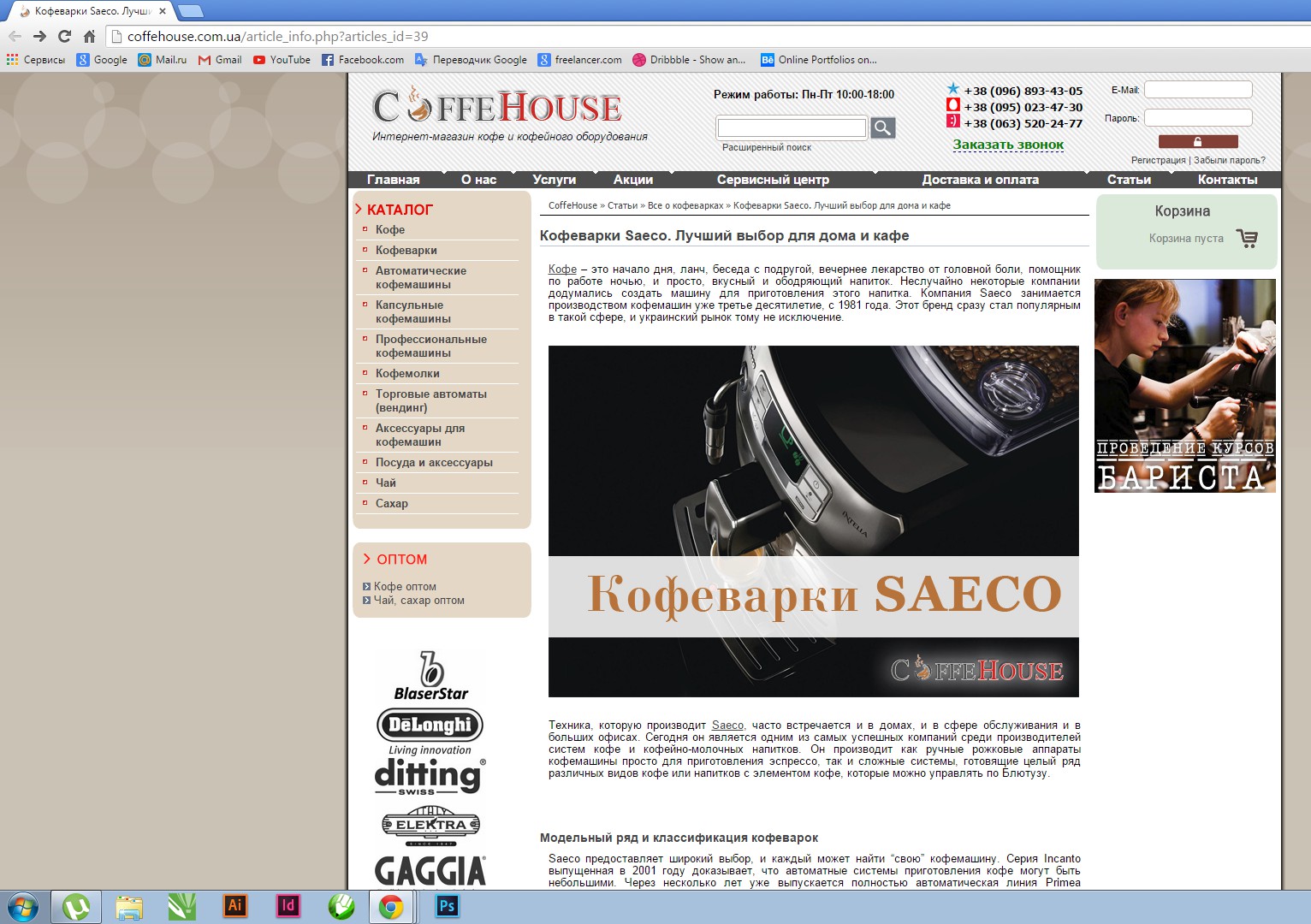Open uTorrent from the taskbar
Viewport: 1311px width, 924px height.
click(76, 906)
